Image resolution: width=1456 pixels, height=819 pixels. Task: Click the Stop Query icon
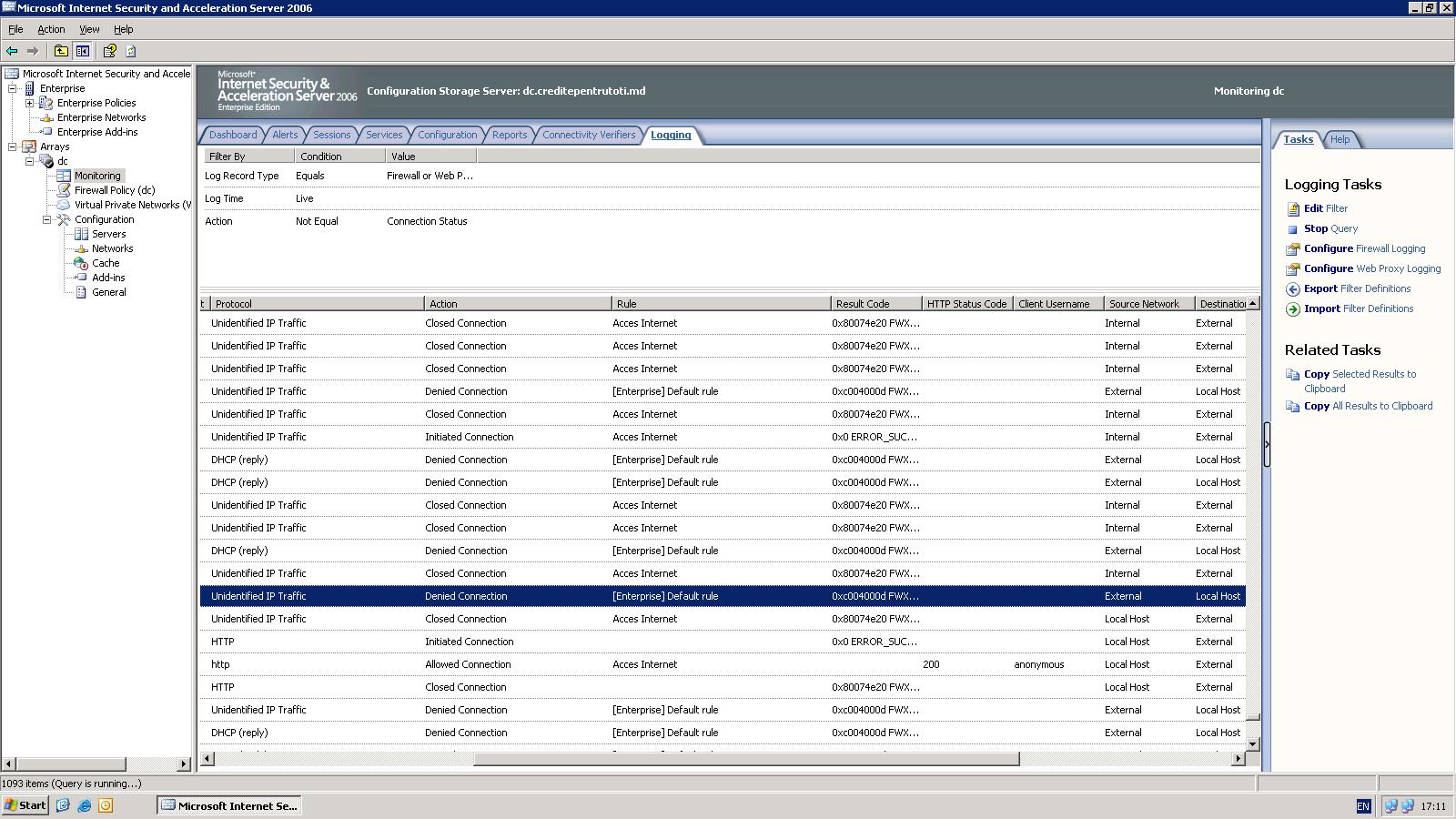pyautogui.click(x=1292, y=229)
